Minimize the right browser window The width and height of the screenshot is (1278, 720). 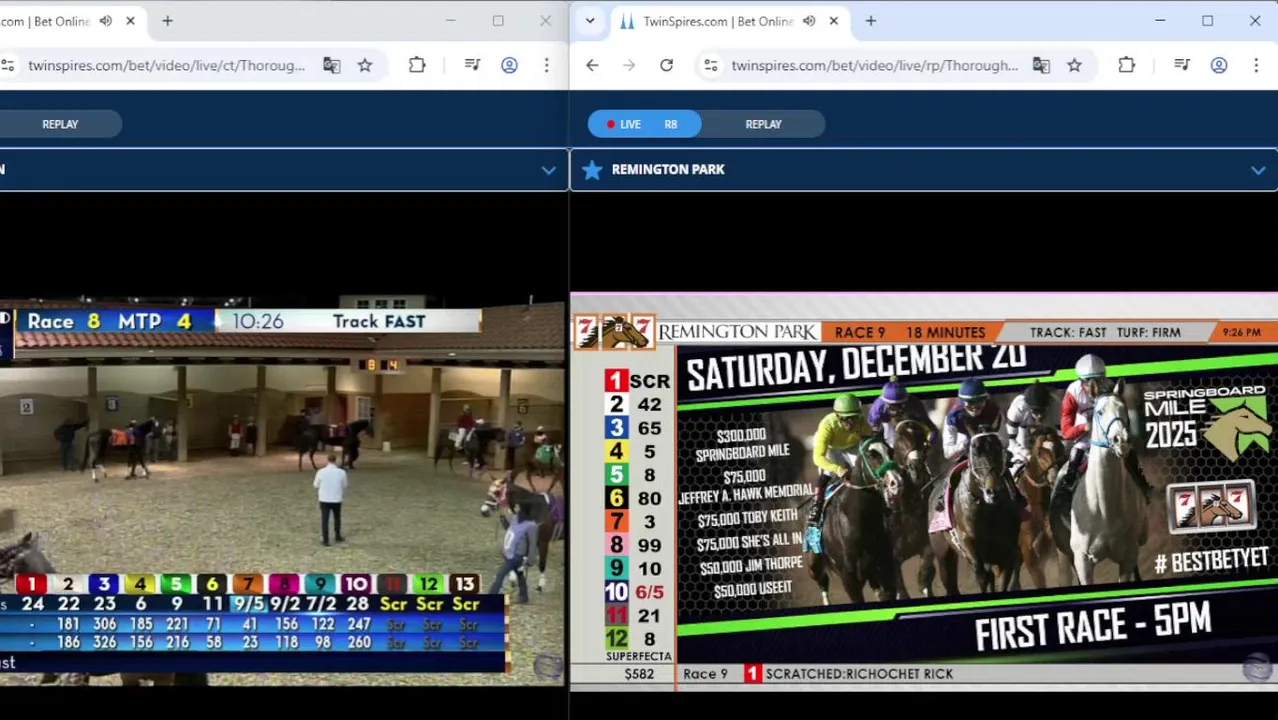1160,21
